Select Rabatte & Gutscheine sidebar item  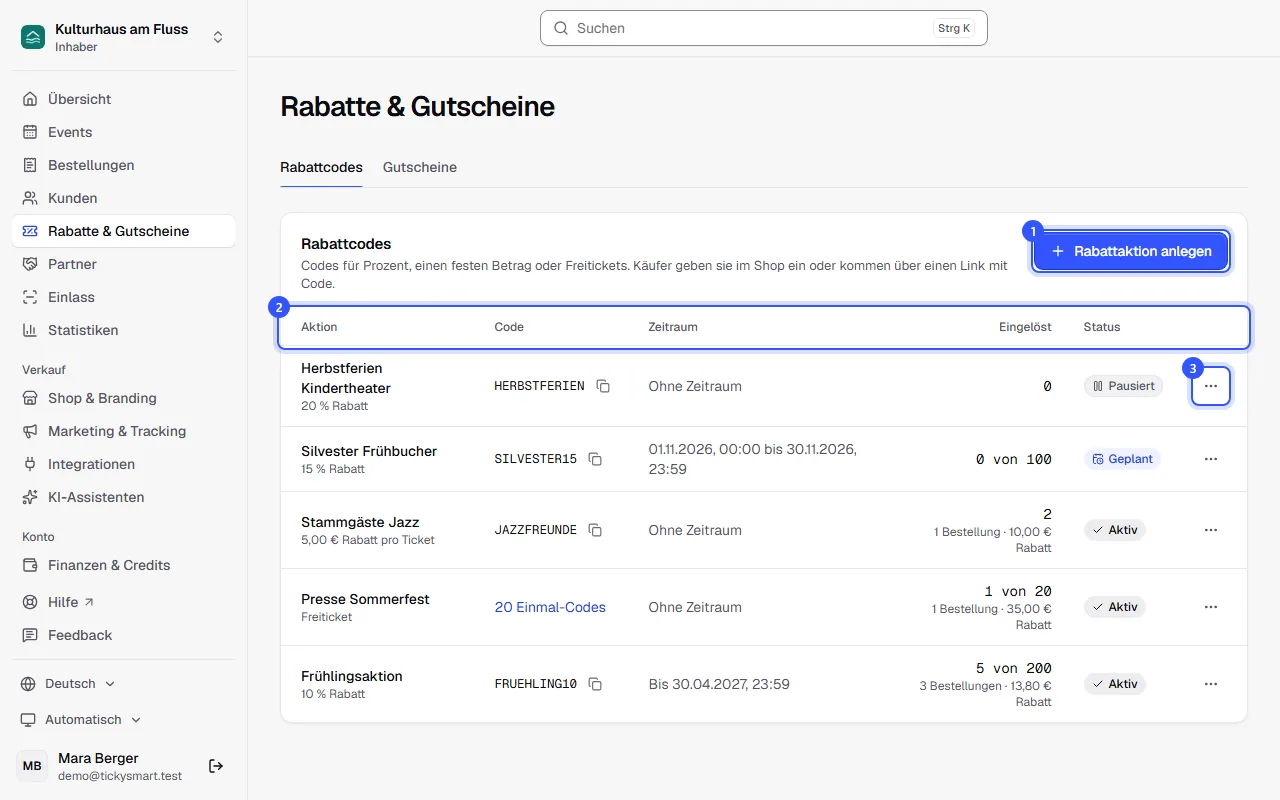pyautogui.click(x=124, y=231)
